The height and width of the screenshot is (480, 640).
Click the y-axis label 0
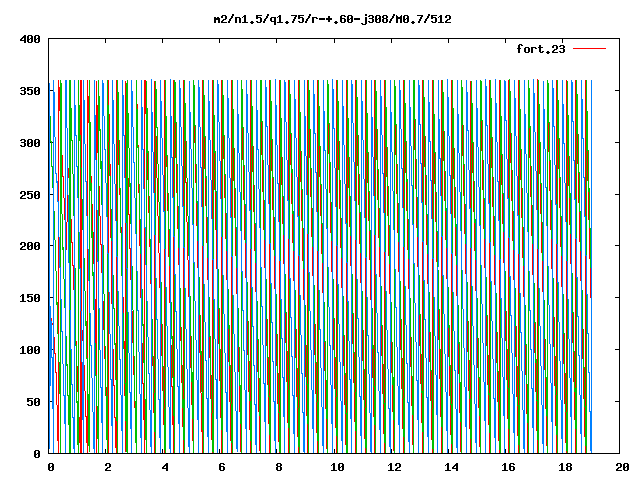tap(37, 454)
